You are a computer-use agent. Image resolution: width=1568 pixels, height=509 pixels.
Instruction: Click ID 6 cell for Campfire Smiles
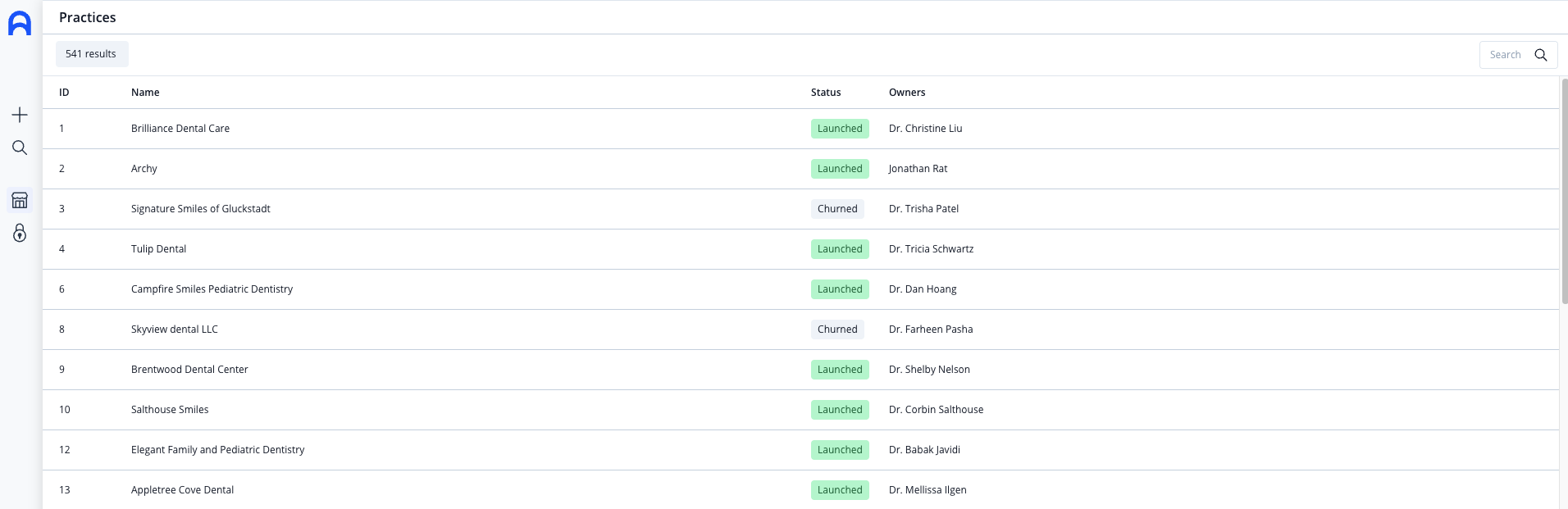pos(62,289)
